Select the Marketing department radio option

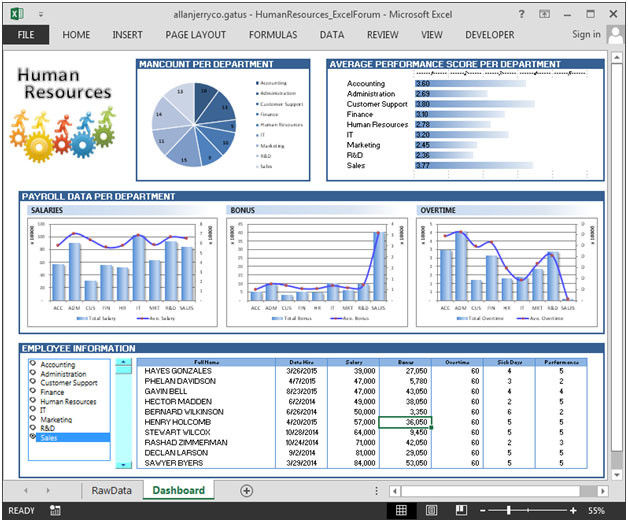tap(34, 419)
